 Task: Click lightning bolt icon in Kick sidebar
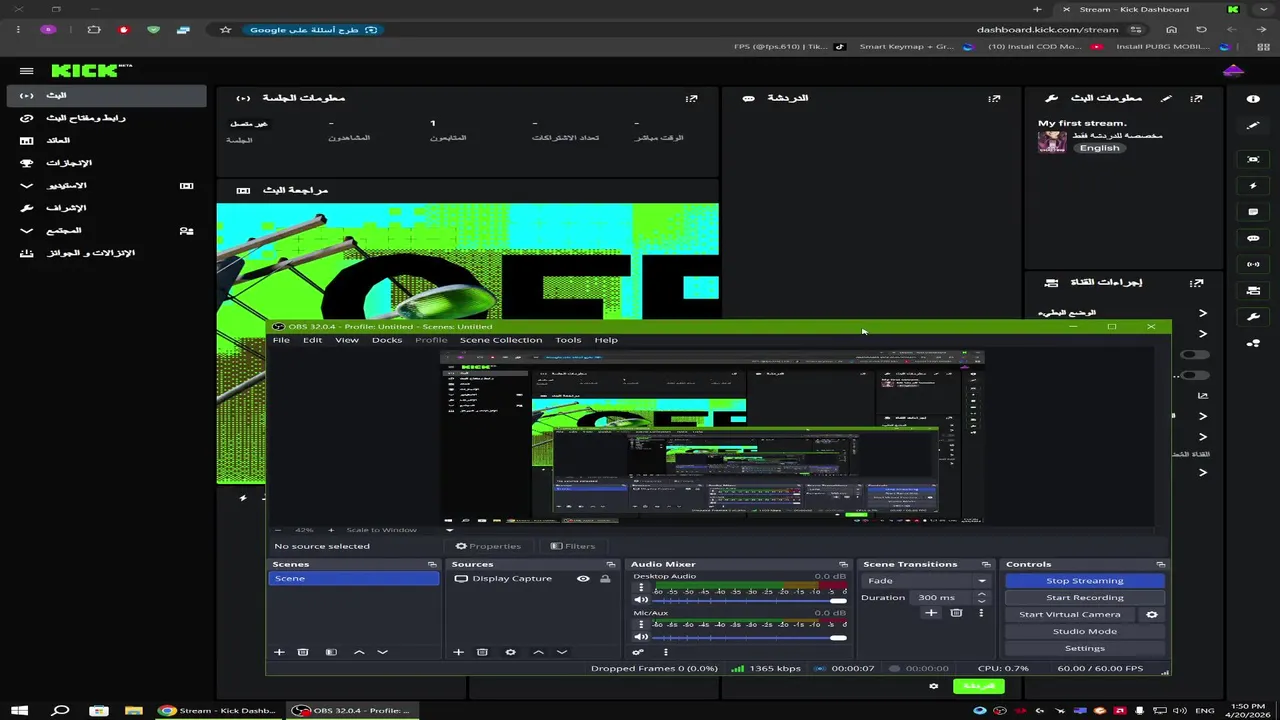pyautogui.click(x=1253, y=186)
